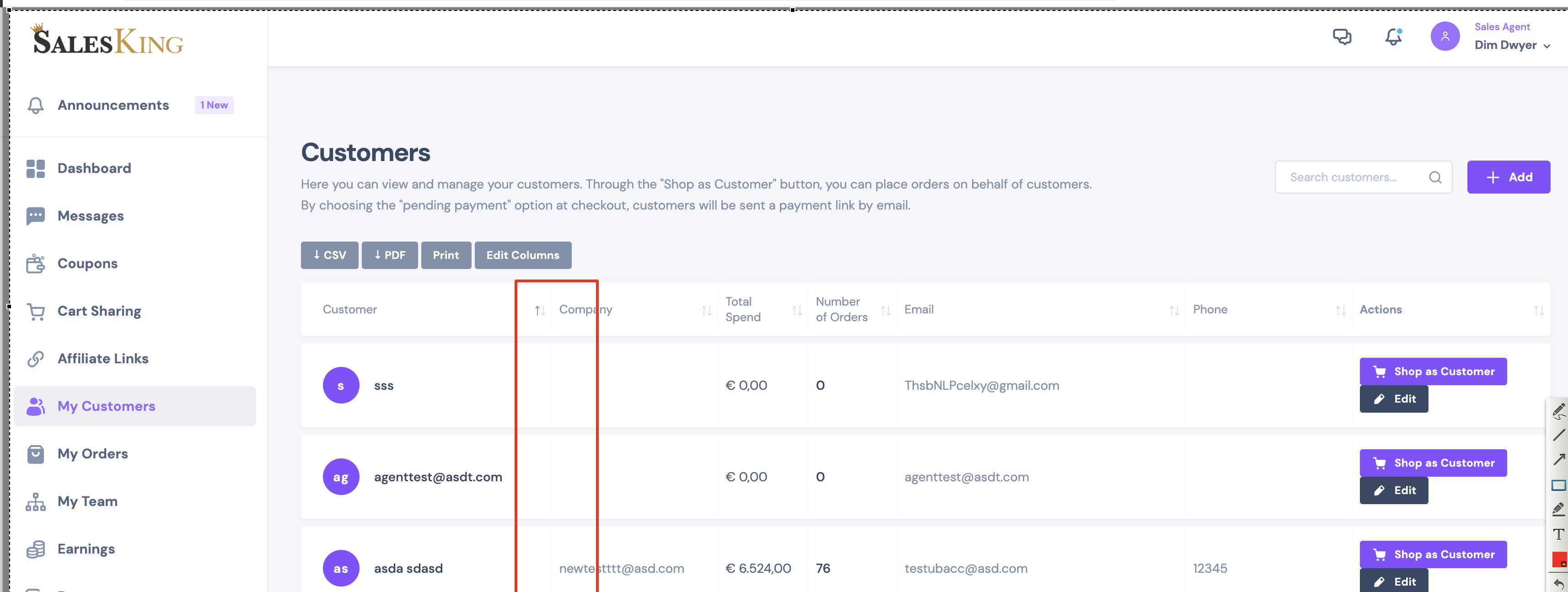Select the marker highlighter annotation tool

(x=1558, y=509)
